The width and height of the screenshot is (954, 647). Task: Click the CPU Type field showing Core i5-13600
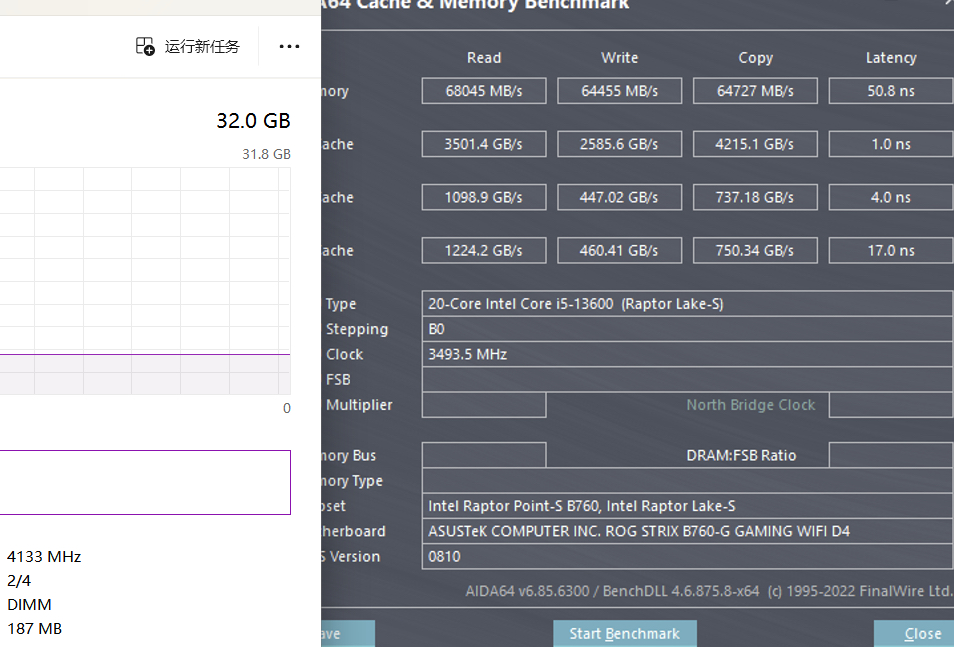tap(686, 304)
